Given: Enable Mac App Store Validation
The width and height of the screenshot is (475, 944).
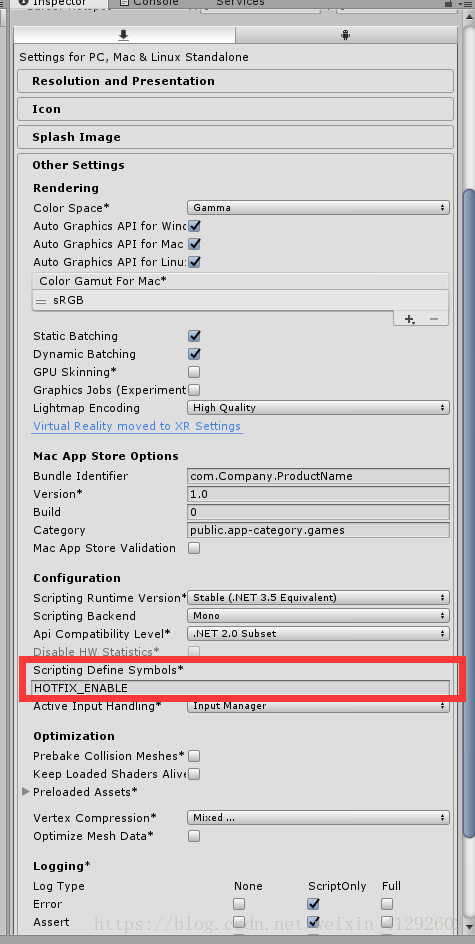Looking at the screenshot, I should pos(194,548).
